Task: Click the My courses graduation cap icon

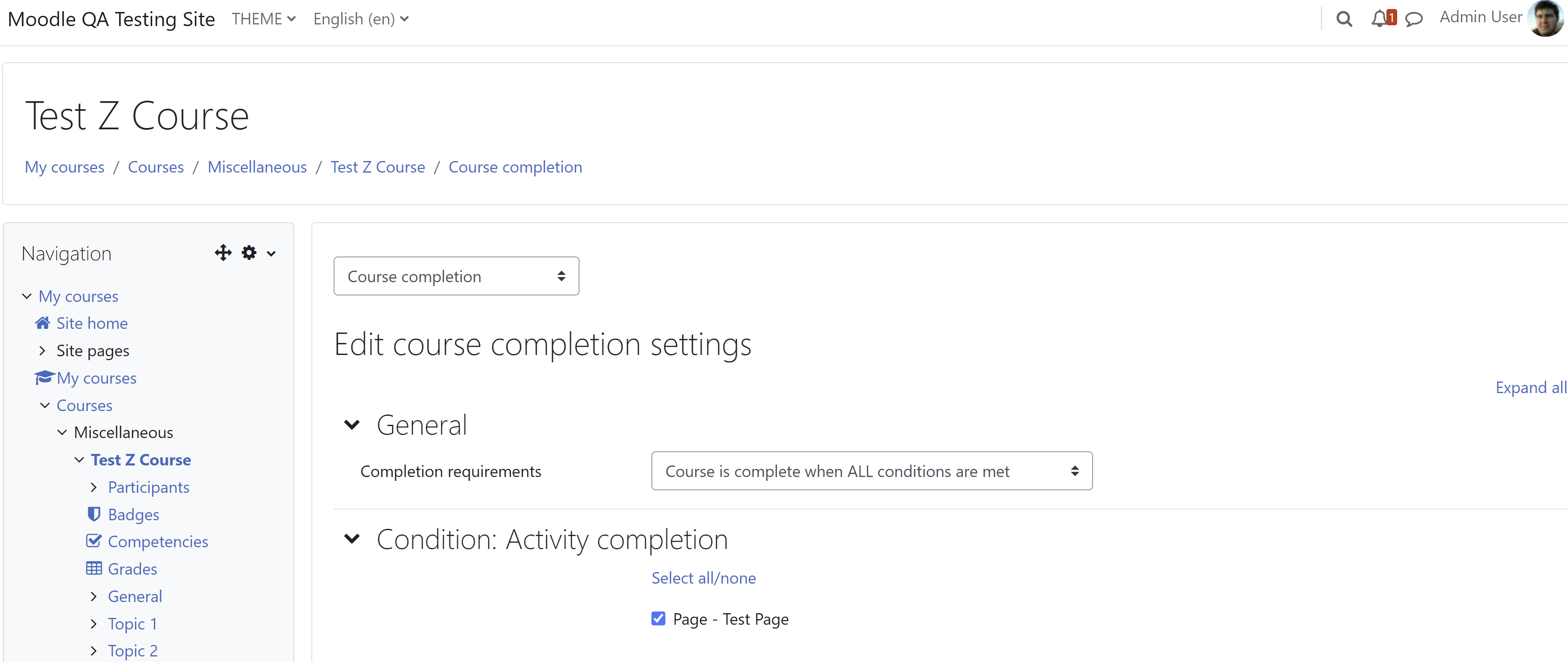Action: click(45, 378)
